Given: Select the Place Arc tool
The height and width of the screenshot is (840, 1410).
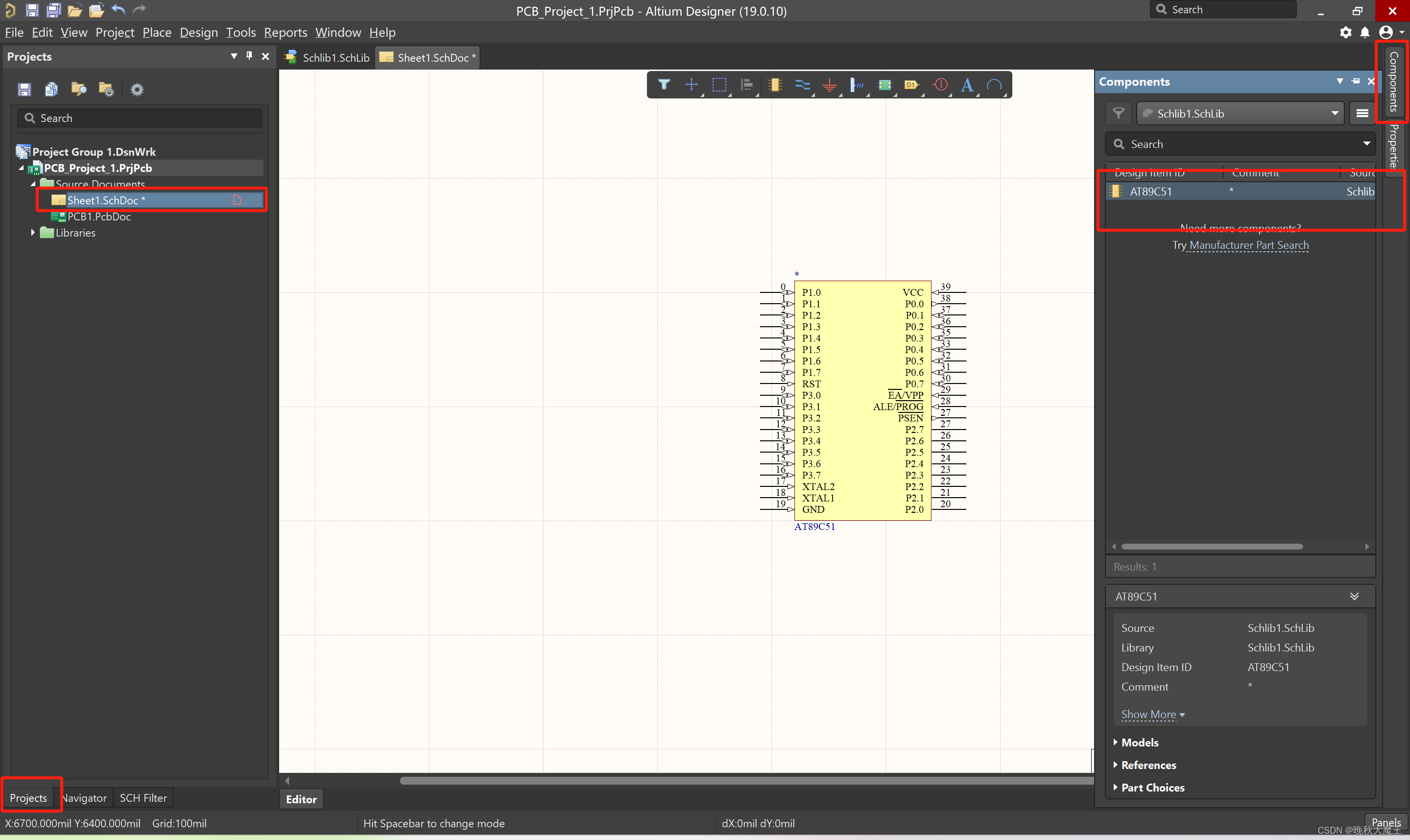Looking at the screenshot, I should pos(994,85).
